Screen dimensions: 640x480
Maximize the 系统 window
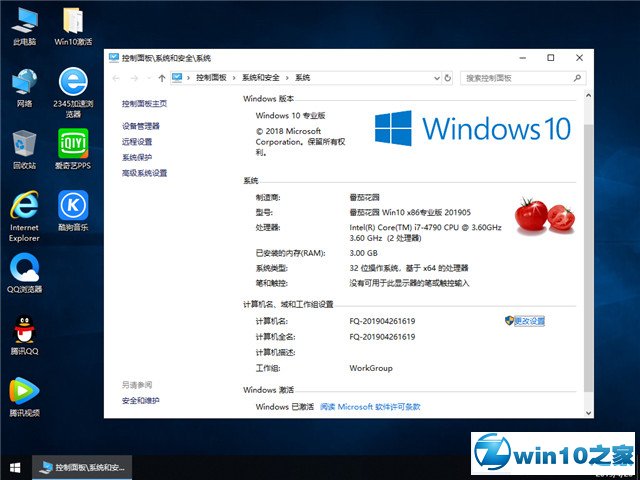click(551, 58)
